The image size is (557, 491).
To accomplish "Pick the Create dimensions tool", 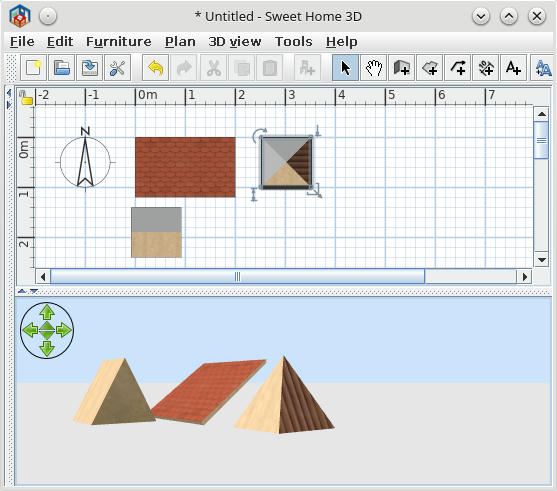I will point(486,68).
